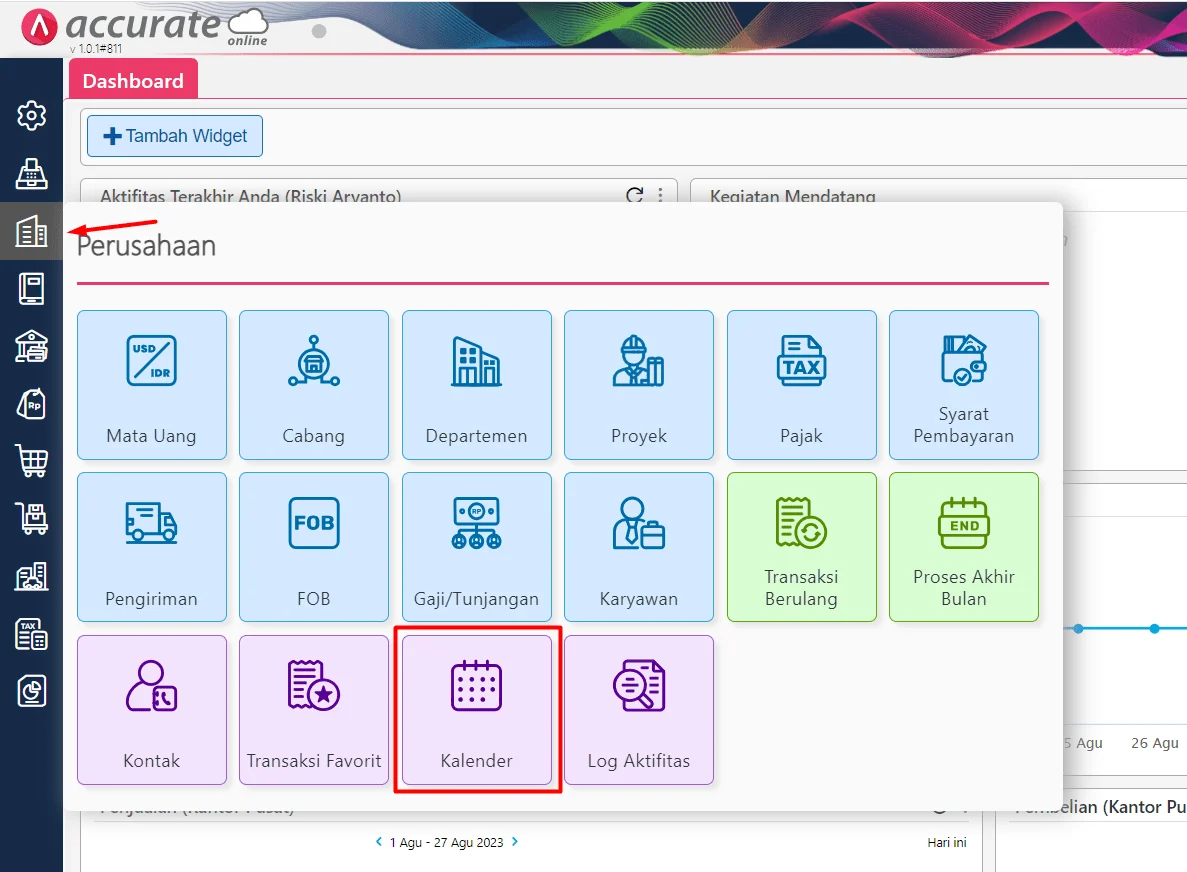The width and height of the screenshot is (1187, 872).
Task: Select the Karyawan employee tile
Action: (638, 546)
